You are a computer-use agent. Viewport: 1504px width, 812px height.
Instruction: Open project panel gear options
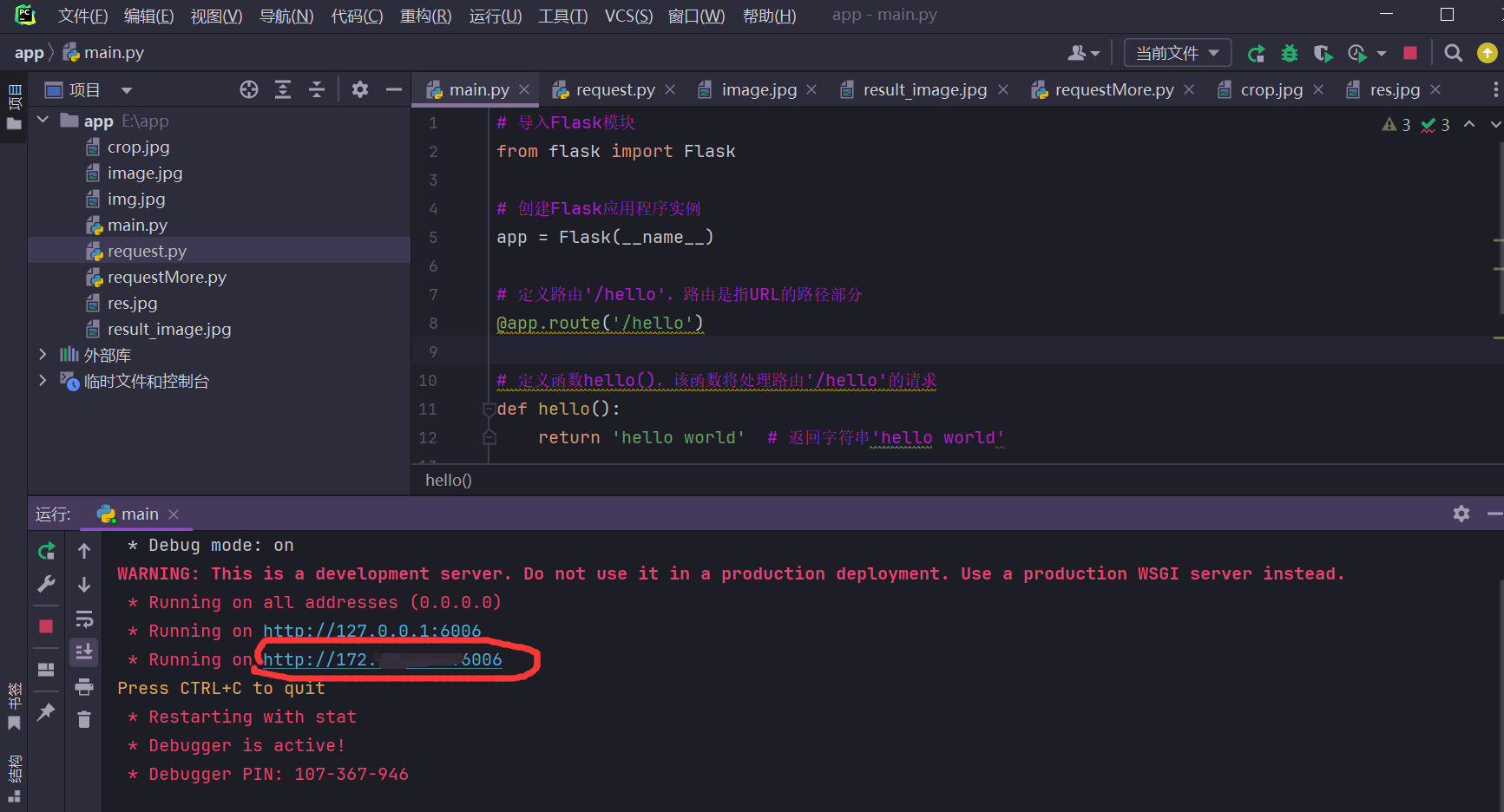pos(360,90)
